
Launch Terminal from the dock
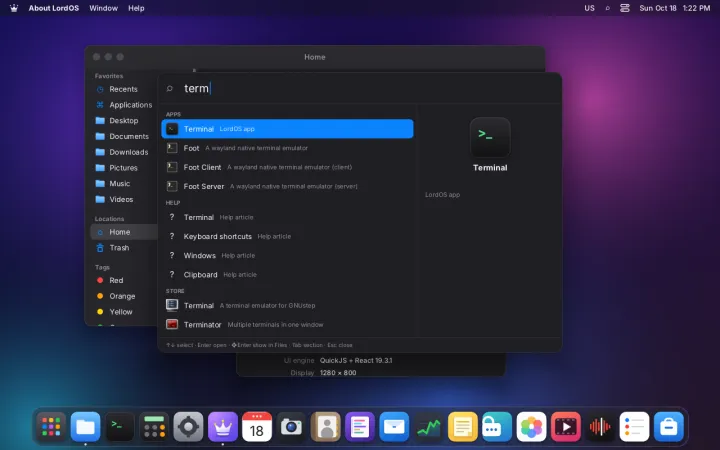pos(120,427)
